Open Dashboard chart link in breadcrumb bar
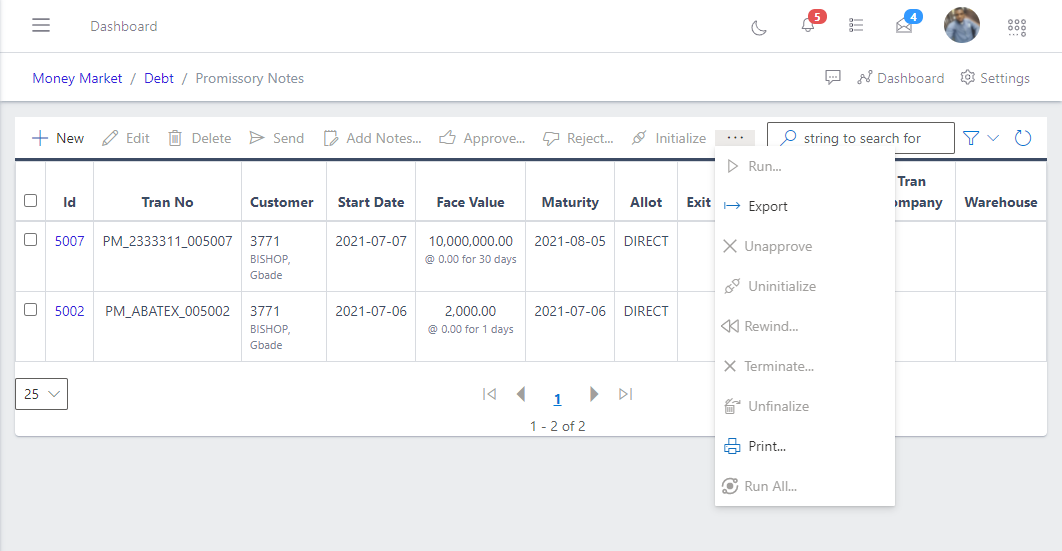The height and width of the screenshot is (551, 1062). pyautogui.click(x=900, y=78)
